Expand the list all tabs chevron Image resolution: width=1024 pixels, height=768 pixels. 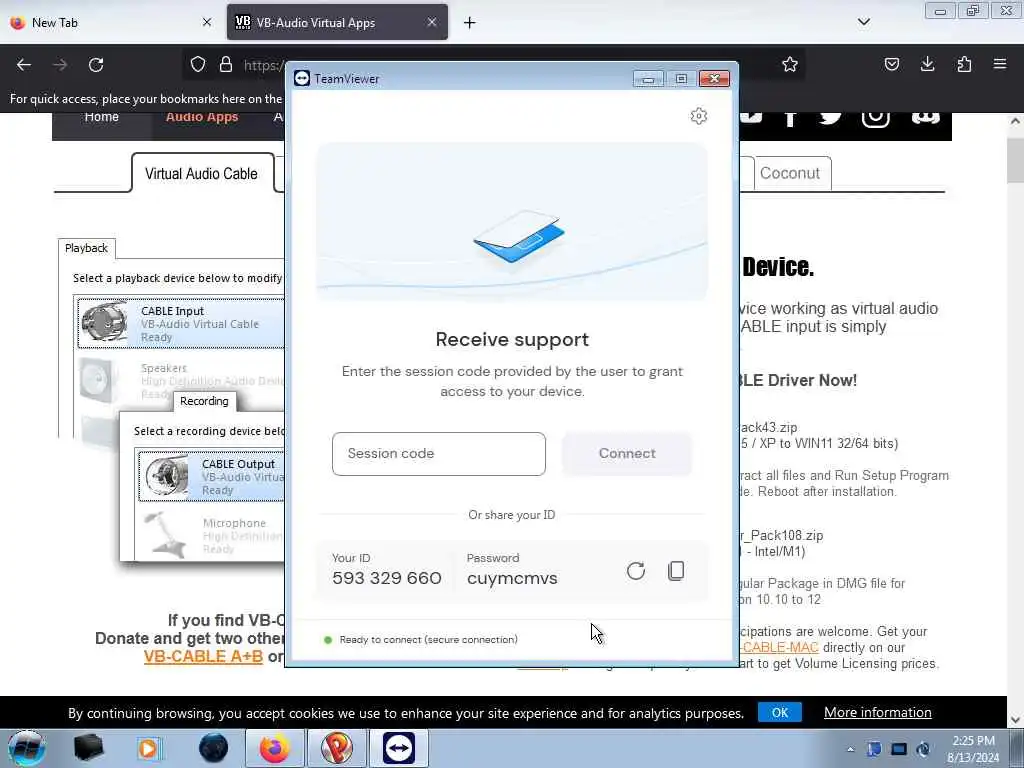click(863, 22)
